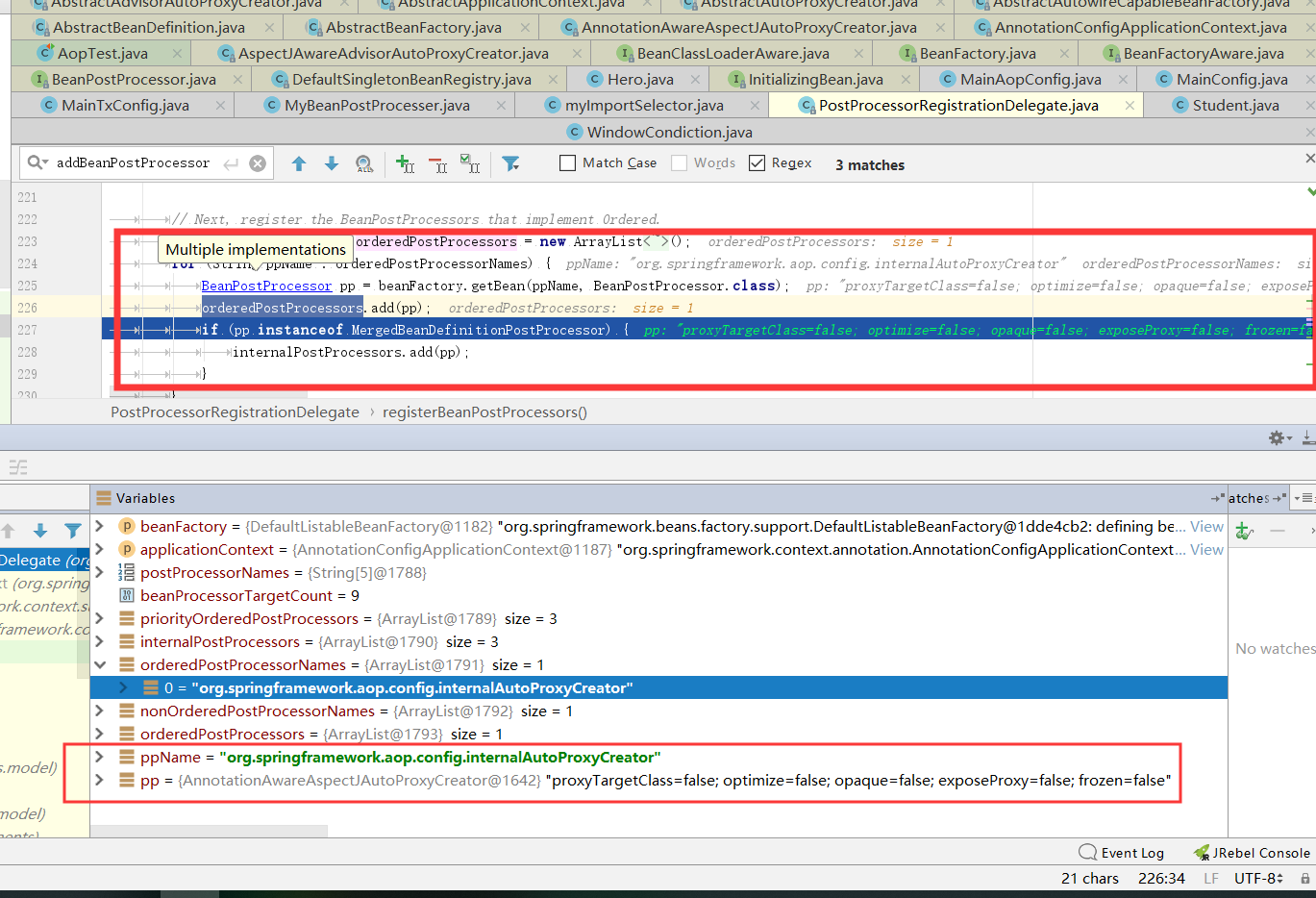Expand internalPostProcessors node
1316x898 pixels.
click(100, 641)
